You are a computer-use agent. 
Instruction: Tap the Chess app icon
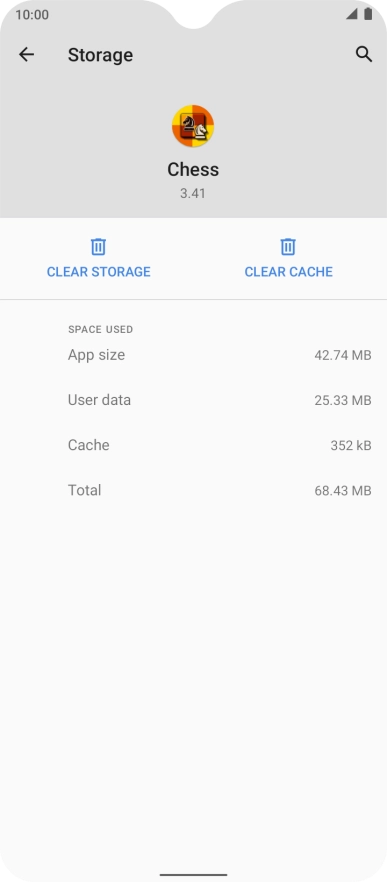(x=193, y=126)
